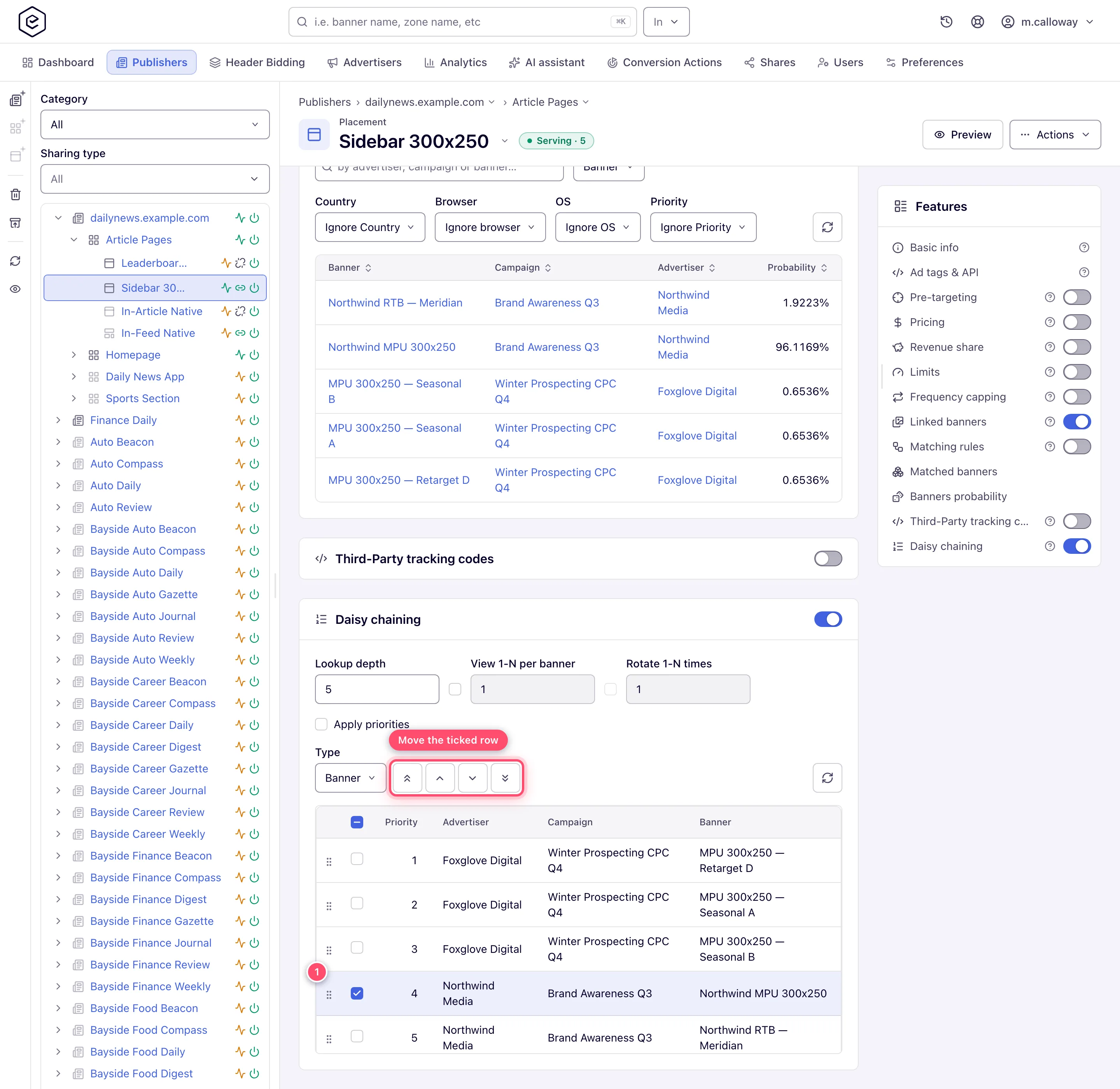This screenshot has width=1120, height=1089.
Task: Open the support lifebuoy icon
Action: click(x=978, y=22)
